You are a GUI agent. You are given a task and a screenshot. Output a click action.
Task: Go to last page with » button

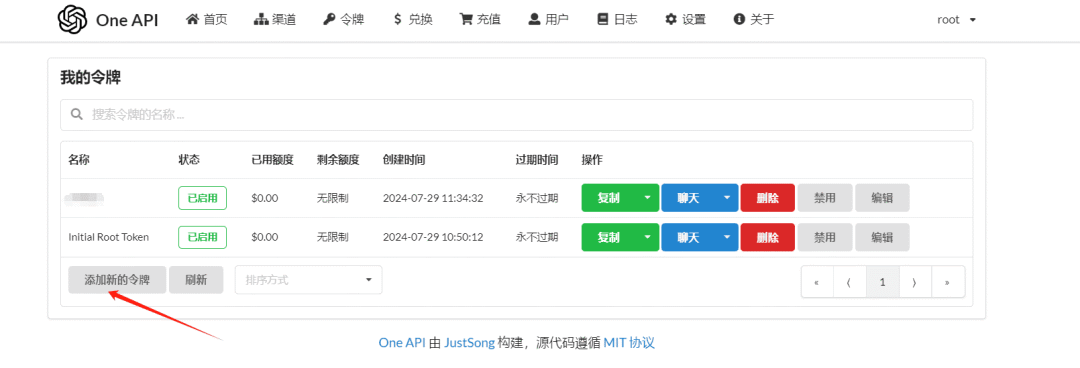pyautogui.click(x=948, y=282)
